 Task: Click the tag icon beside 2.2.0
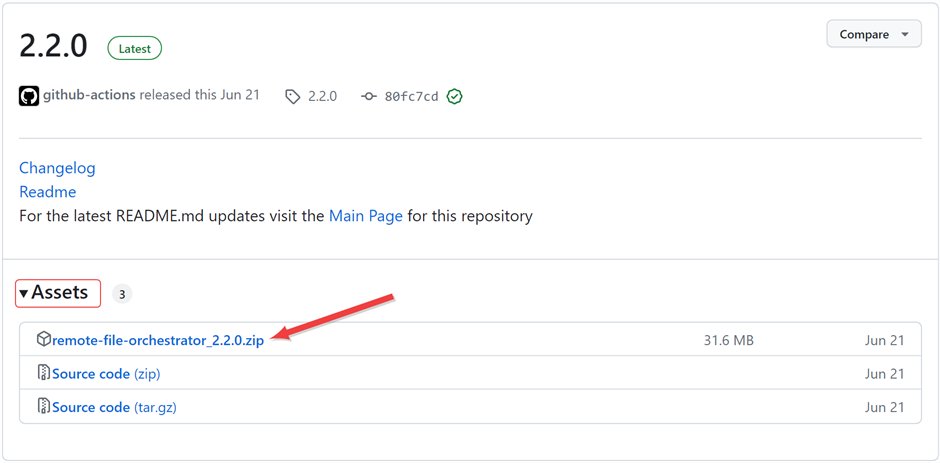(292, 97)
